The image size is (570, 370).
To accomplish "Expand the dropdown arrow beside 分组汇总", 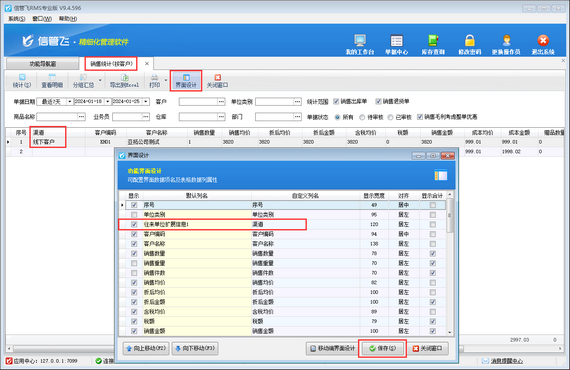I will pyautogui.click(x=100, y=80).
